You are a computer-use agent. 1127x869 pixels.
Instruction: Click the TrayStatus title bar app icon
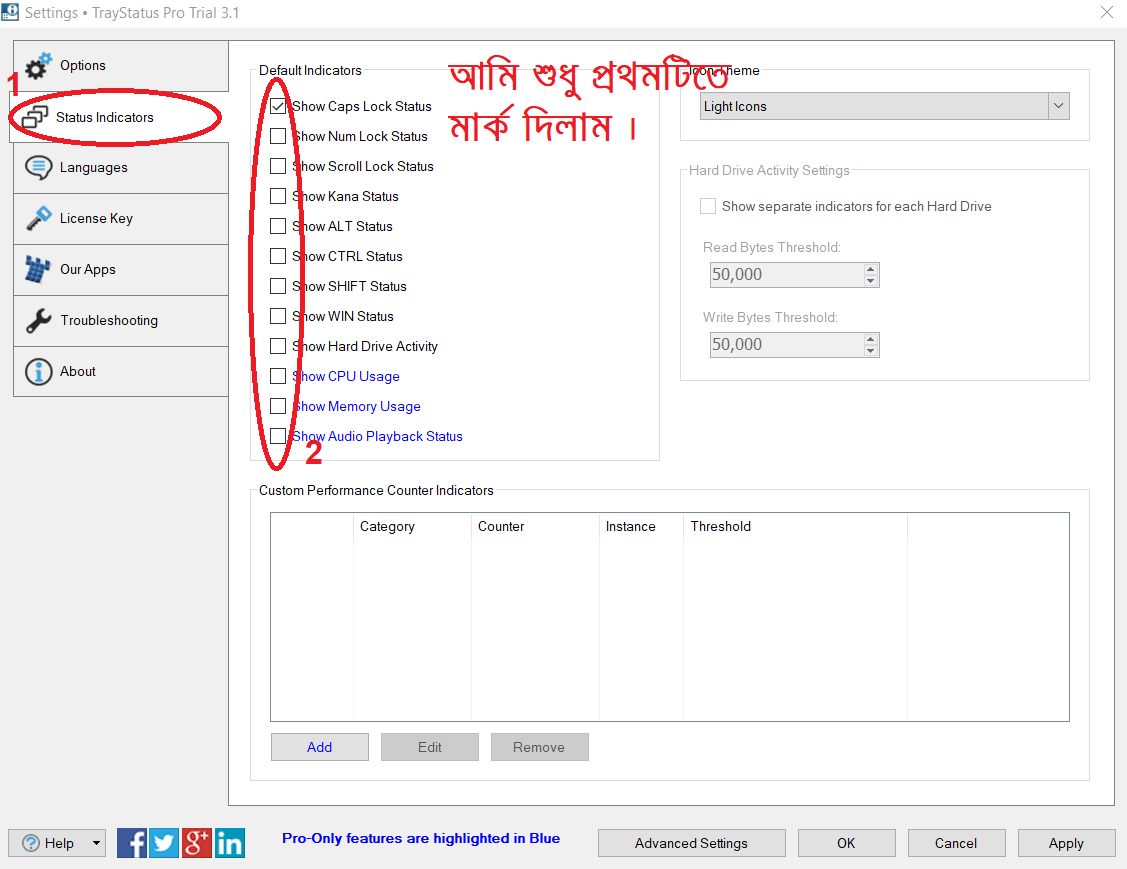(x=10, y=12)
